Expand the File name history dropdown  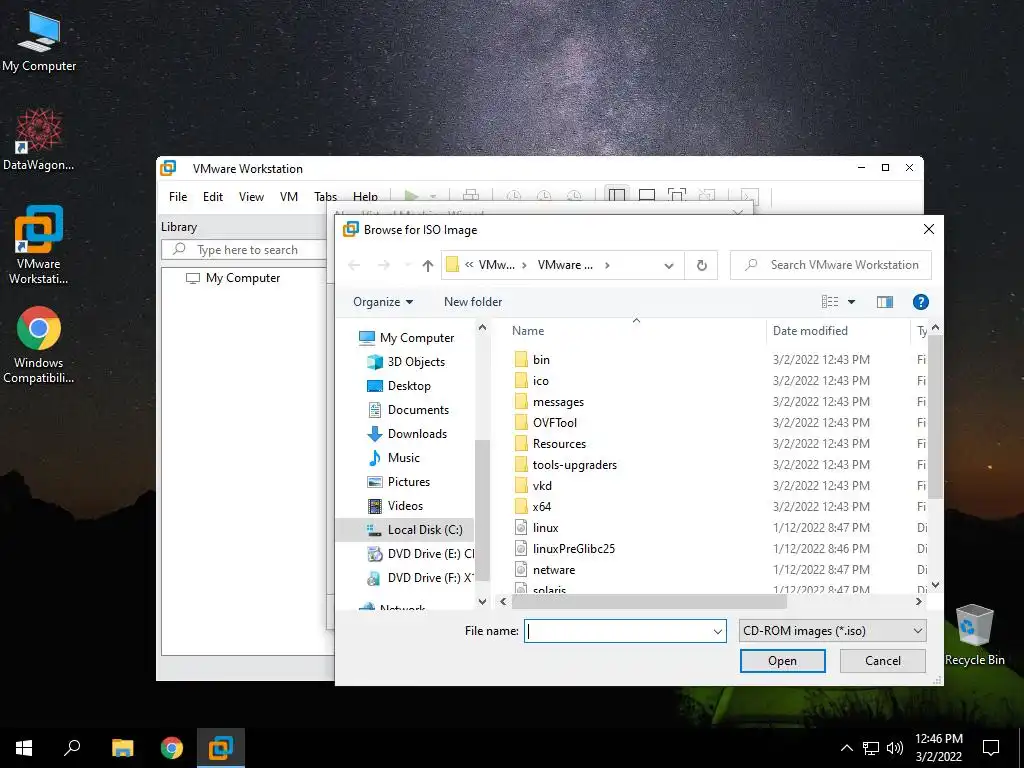[718, 631]
